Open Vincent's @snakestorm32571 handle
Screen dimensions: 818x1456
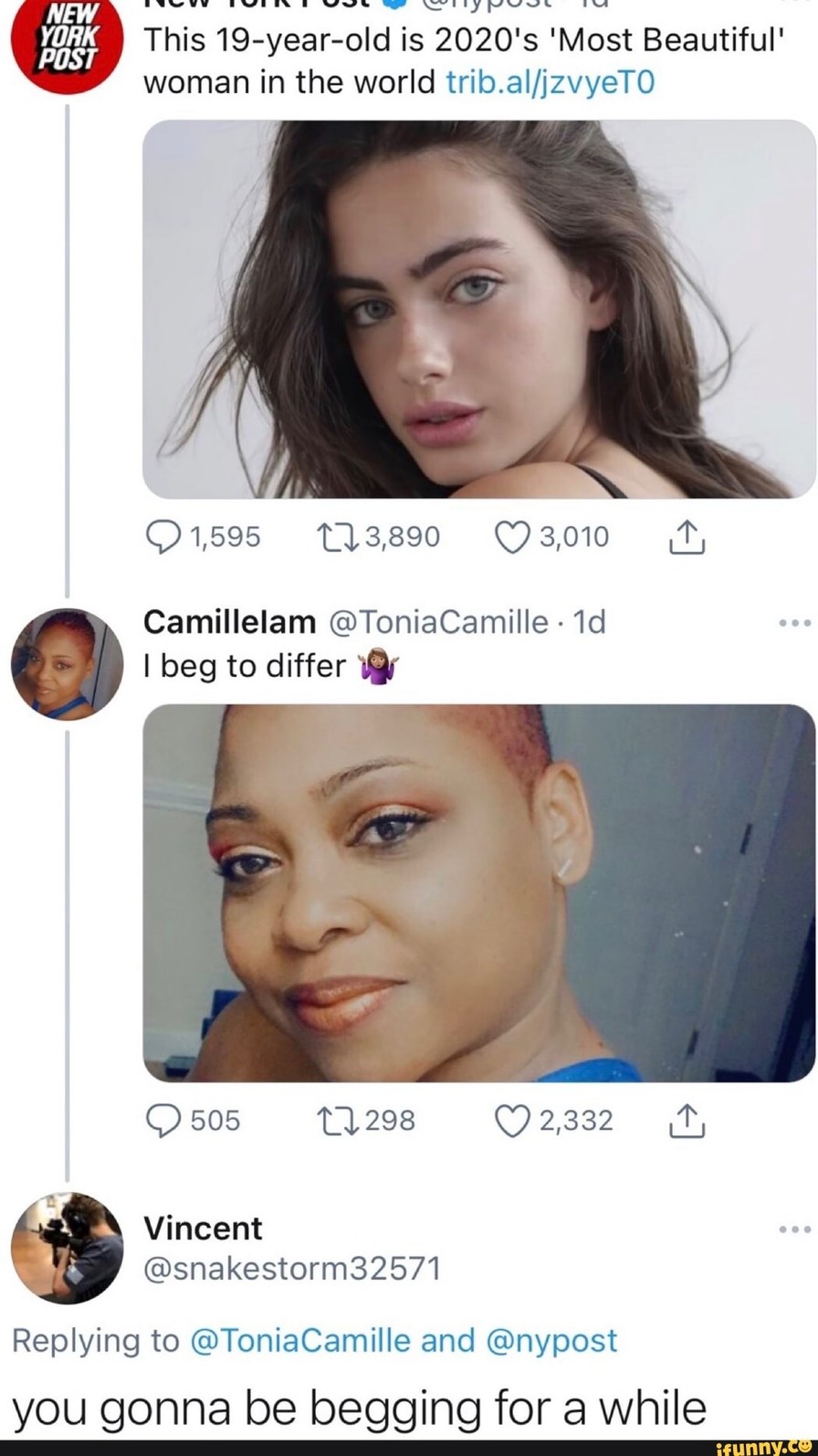click(x=292, y=1269)
